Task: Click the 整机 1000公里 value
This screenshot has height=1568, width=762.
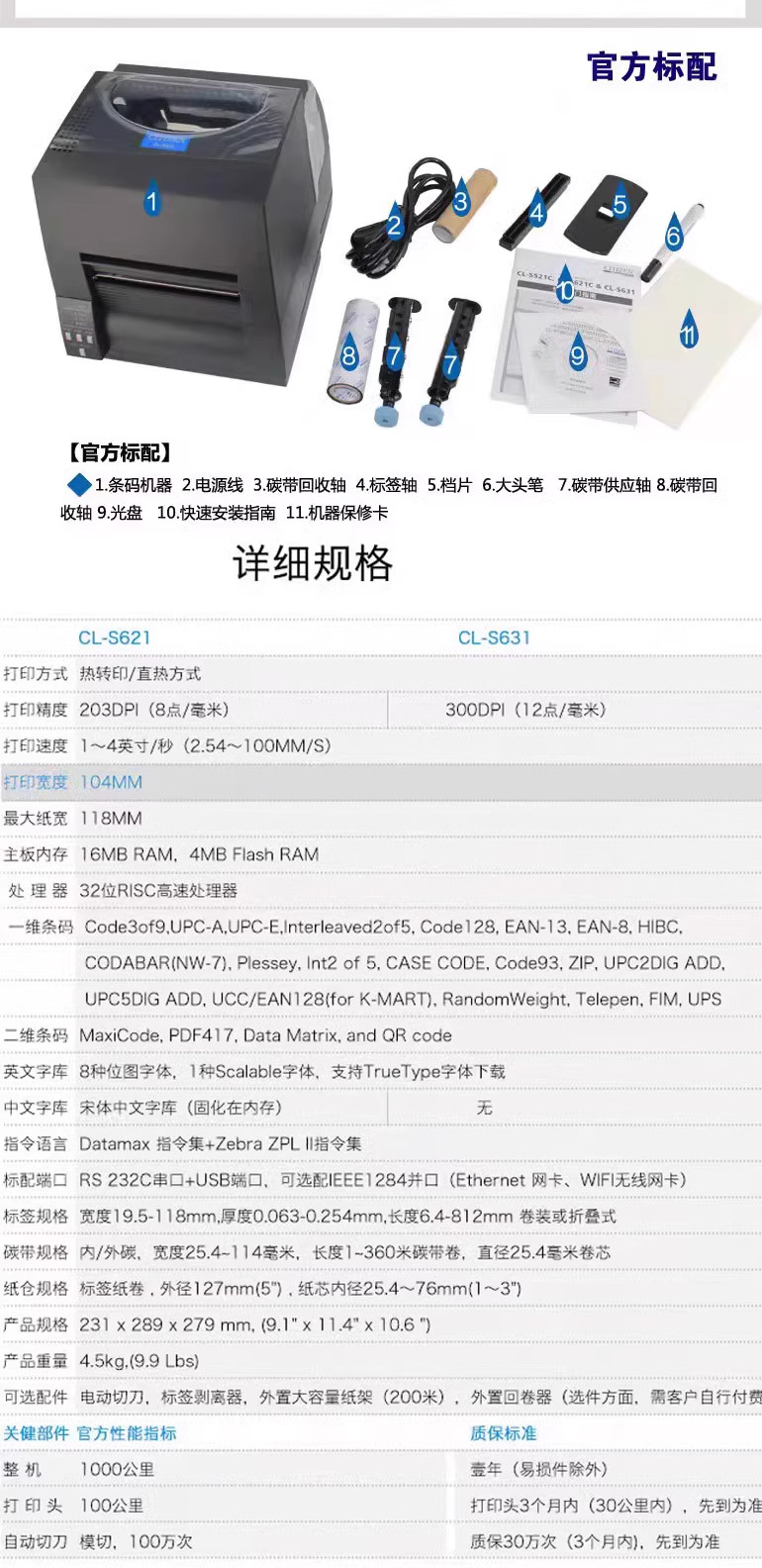Action: pos(117,1470)
